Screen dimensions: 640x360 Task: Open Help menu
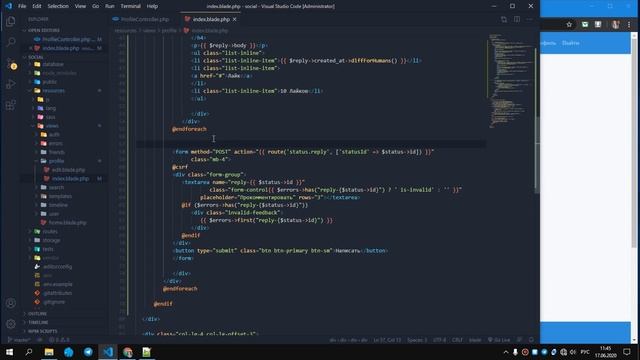[x=152, y=6]
